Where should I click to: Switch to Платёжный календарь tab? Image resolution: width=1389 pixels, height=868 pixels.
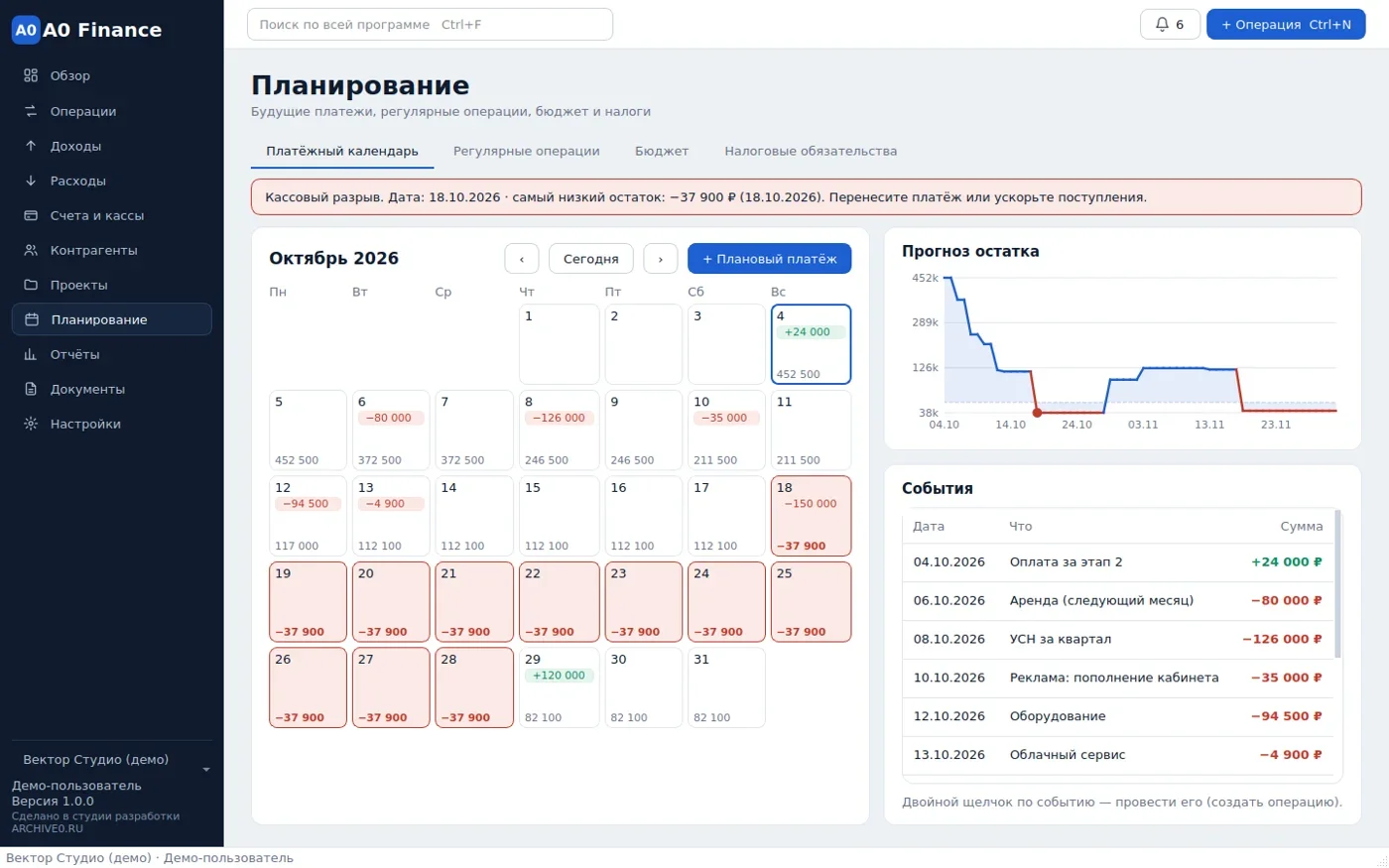(x=342, y=151)
